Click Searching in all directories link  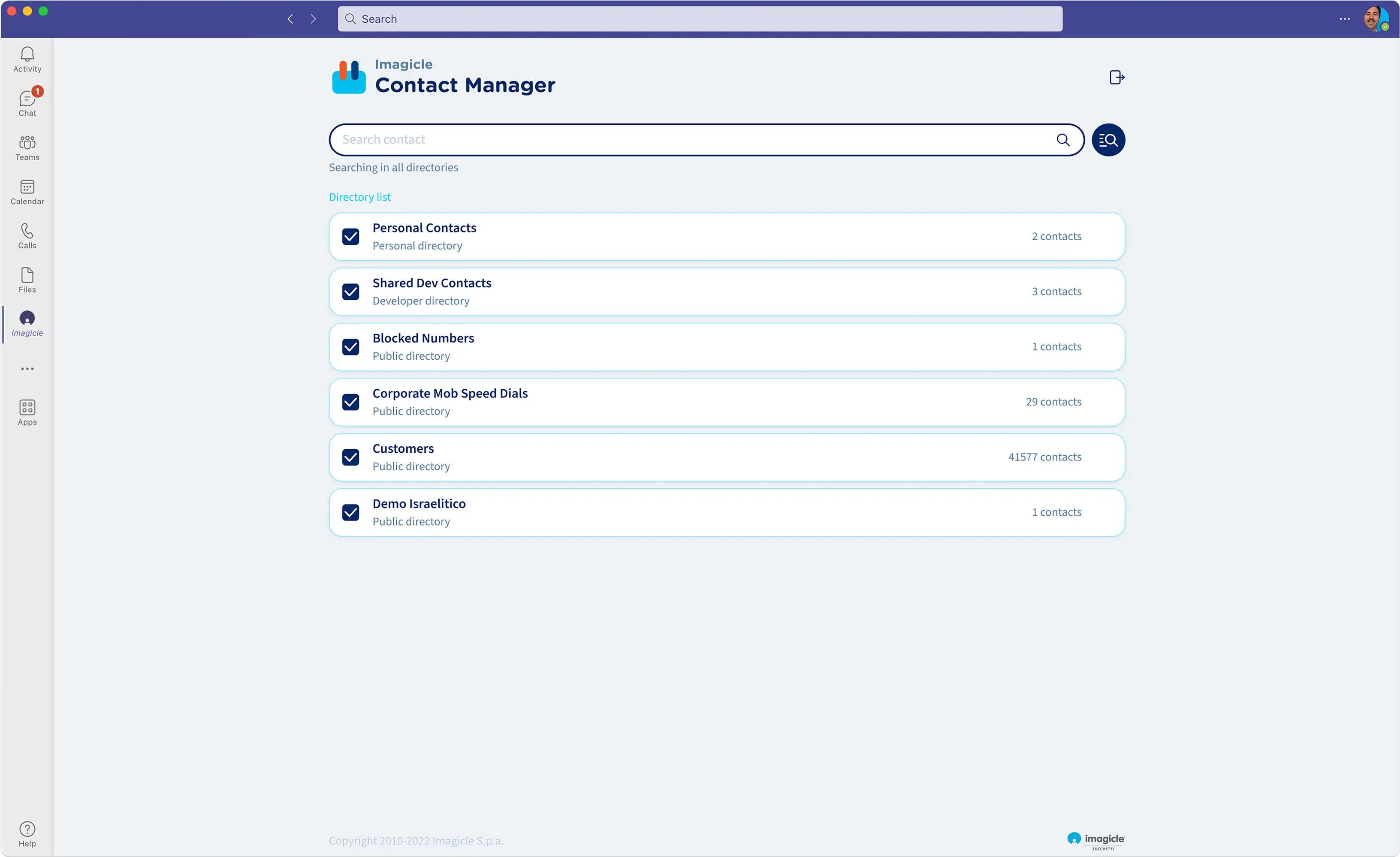tap(393, 167)
